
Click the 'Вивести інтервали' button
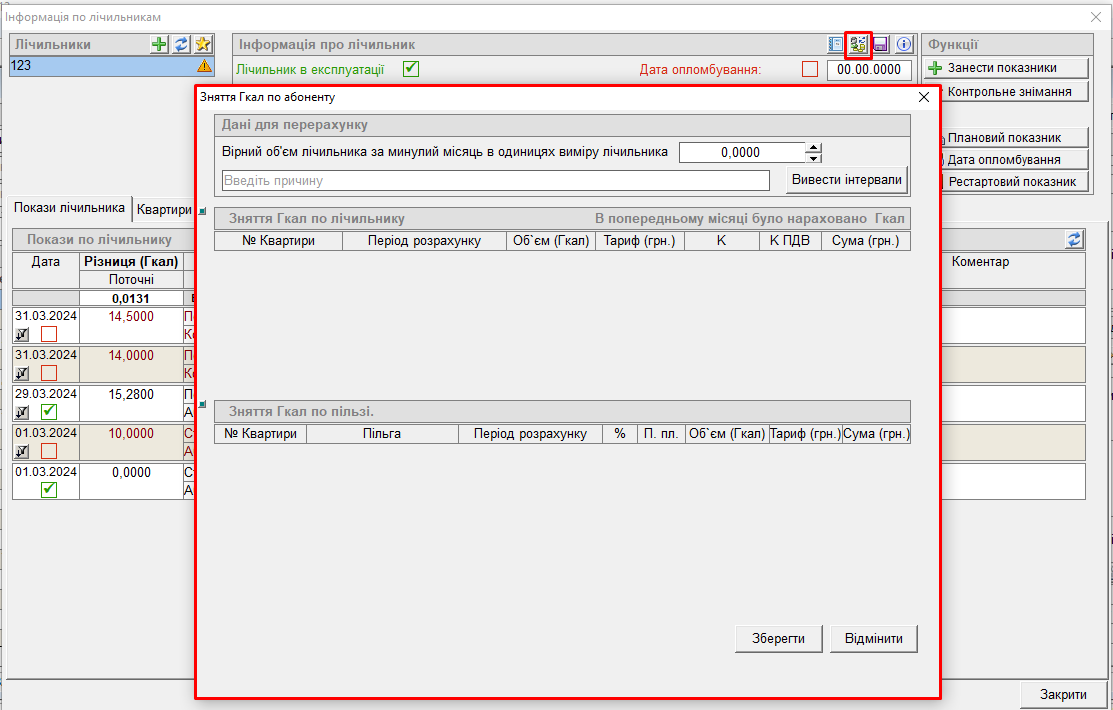[x=846, y=180]
